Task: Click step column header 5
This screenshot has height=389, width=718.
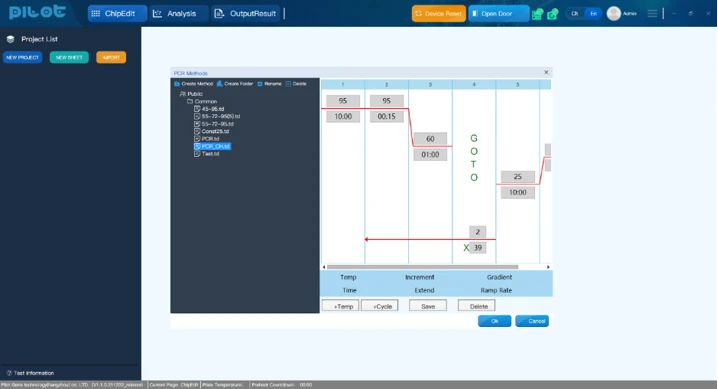Action: click(517, 85)
